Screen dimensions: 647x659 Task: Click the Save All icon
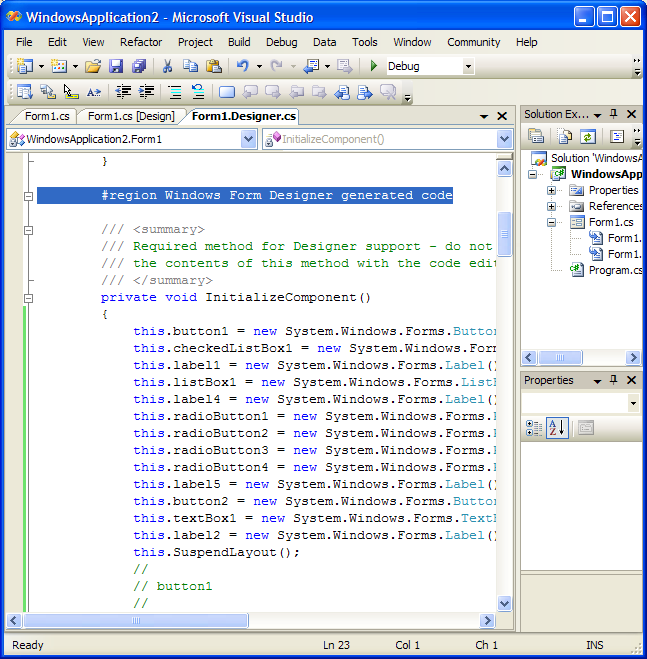point(139,66)
